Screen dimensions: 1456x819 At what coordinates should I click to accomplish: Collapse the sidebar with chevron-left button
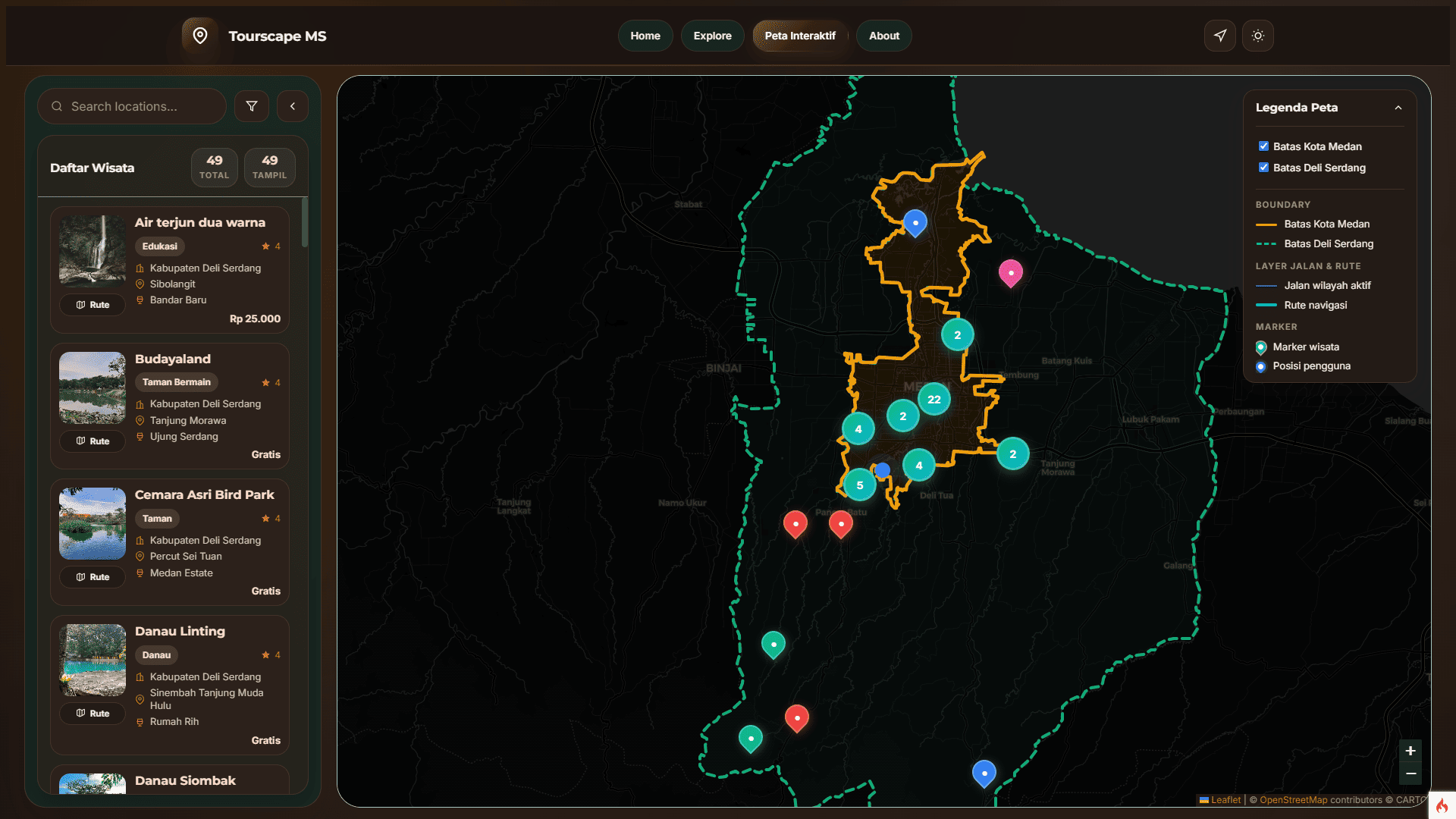293,106
